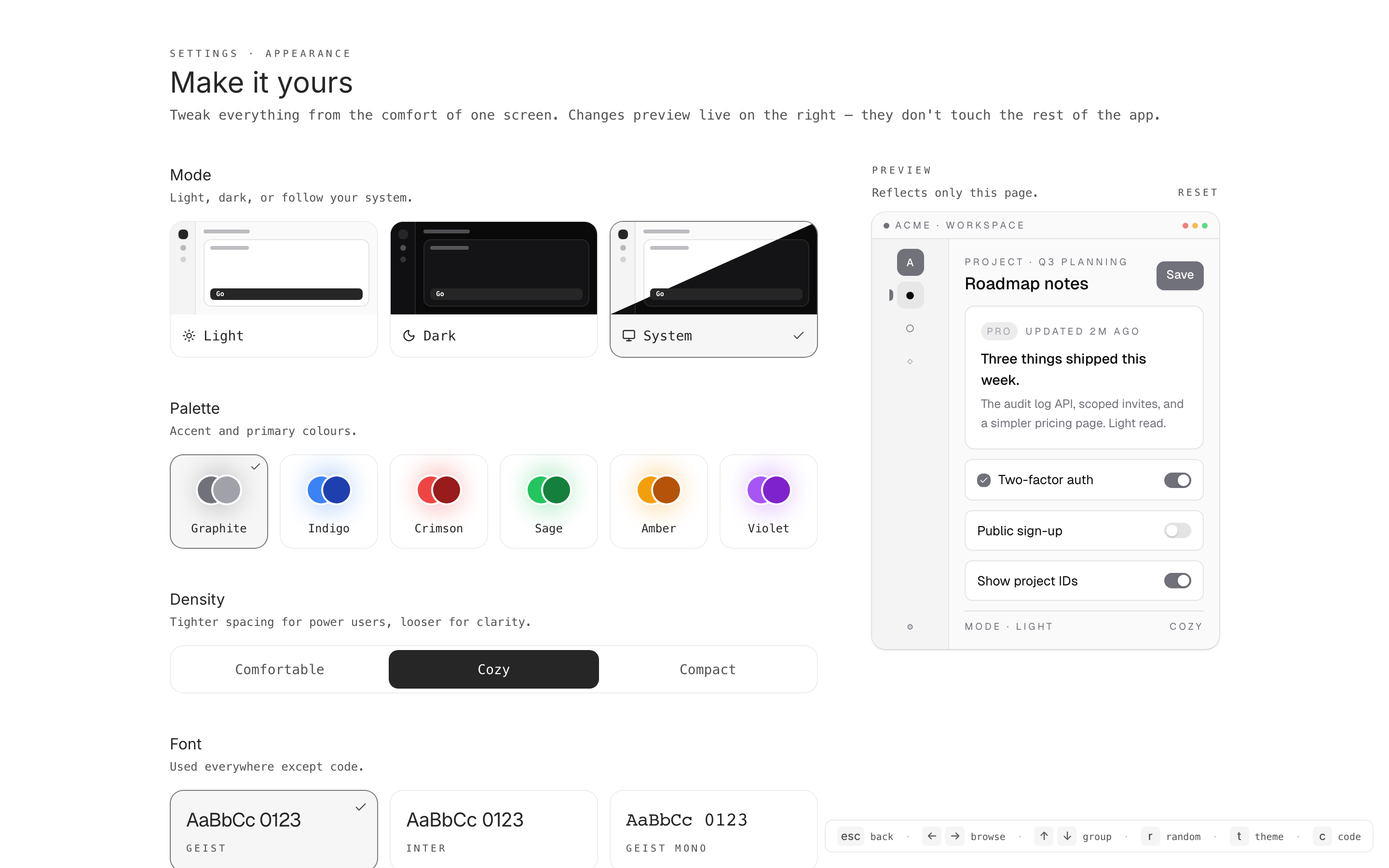Select the filled dot item in preview sidebar
The height and width of the screenshot is (868, 1389).
(910, 296)
